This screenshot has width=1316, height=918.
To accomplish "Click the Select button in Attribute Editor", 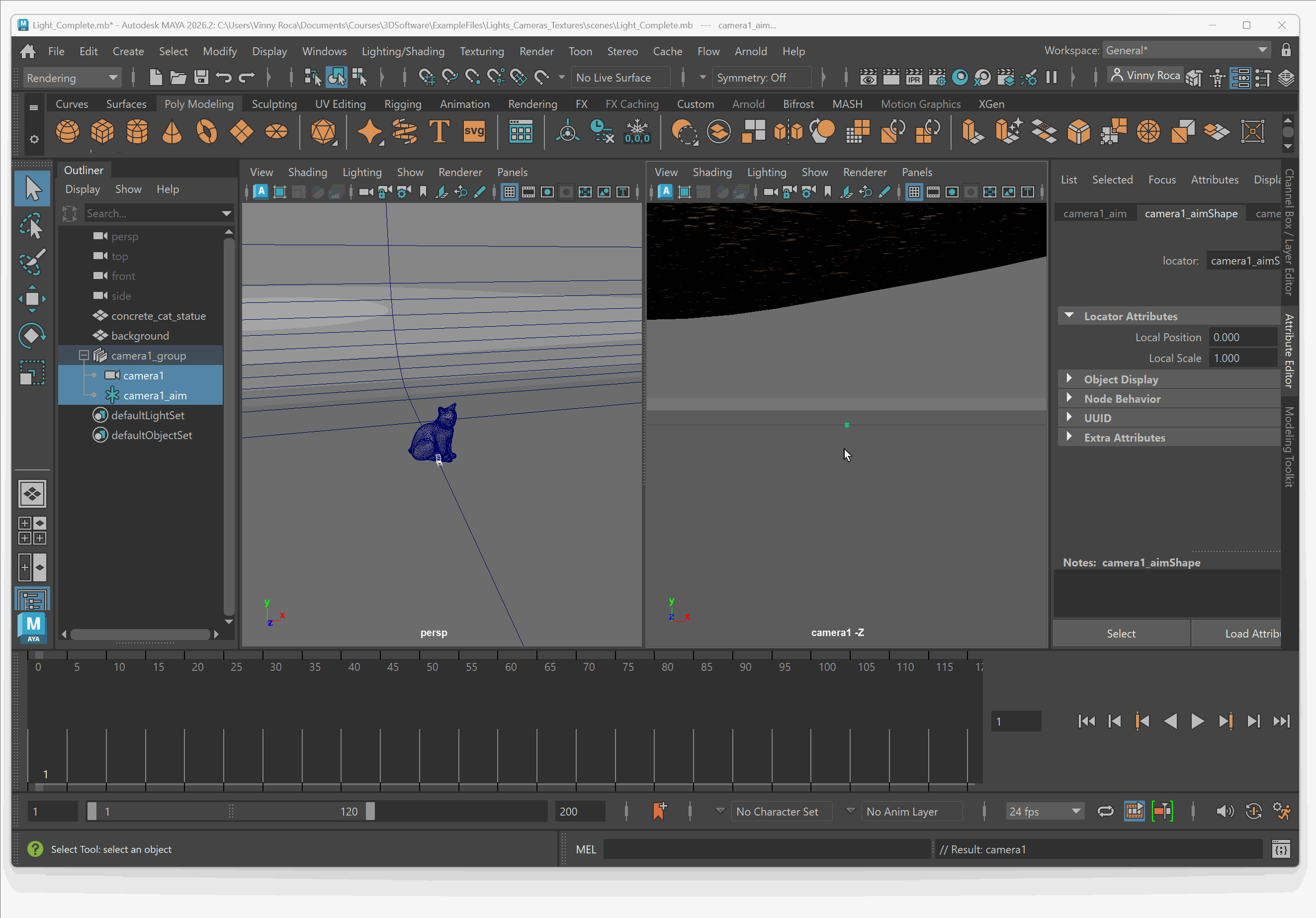I will (1121, 633).
